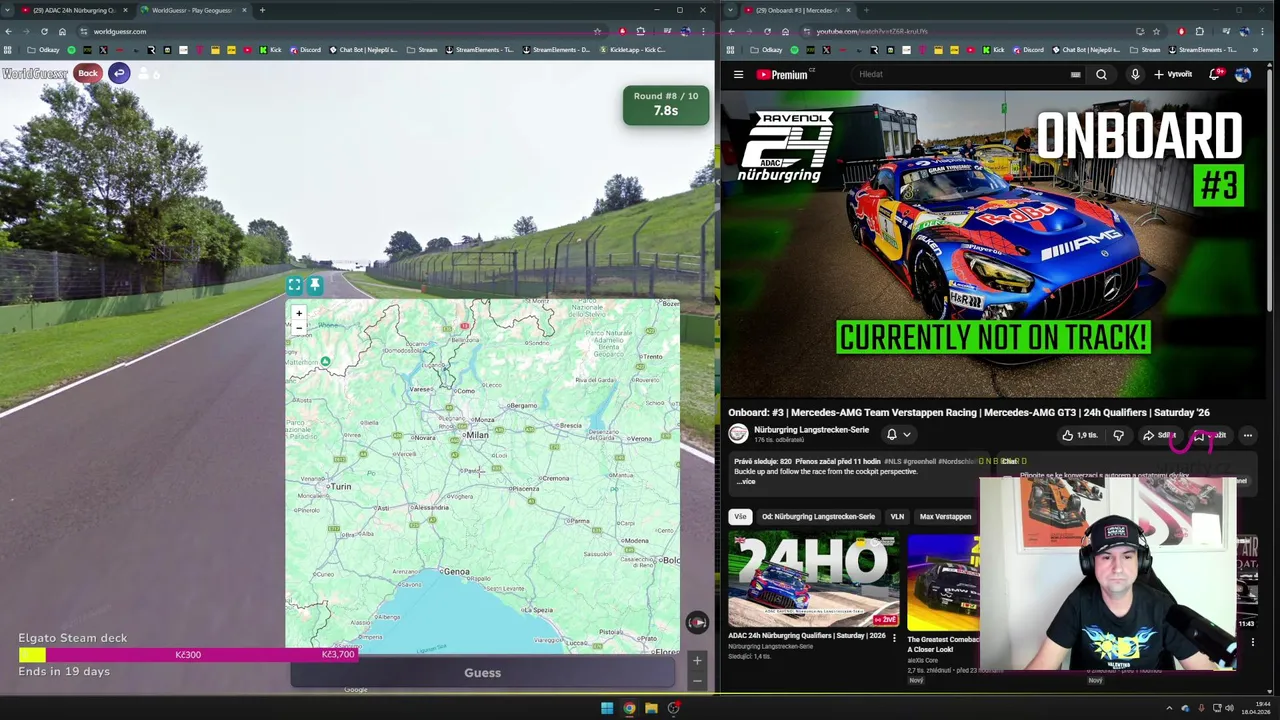This screenshot has height=720, width=1280.
Task: Open options for the ADAC 24h Qualifiers video
Action: (x=894, y=637)
